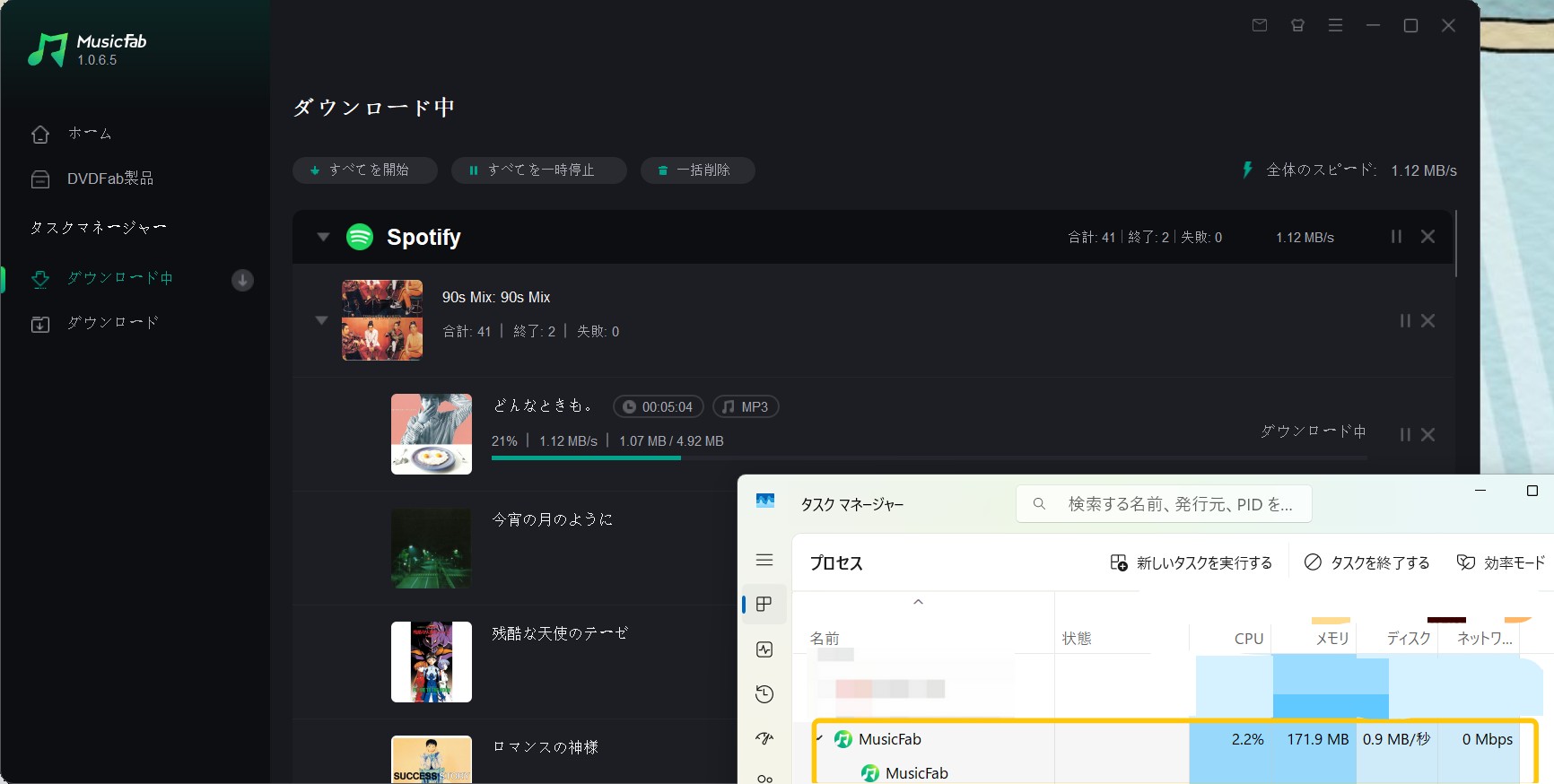Open the skin (shirt) icon in title bar
This screenshot has width=1554, height=784.
(x=1297, y=25)
